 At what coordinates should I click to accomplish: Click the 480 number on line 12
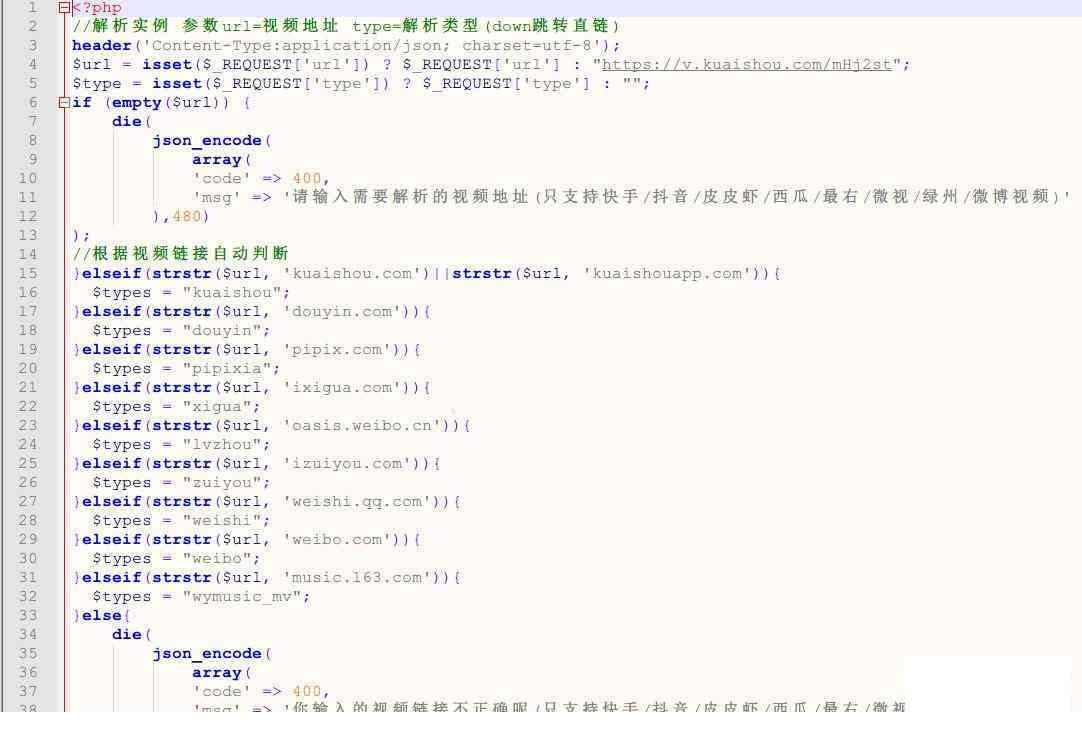[x=186, y=216]
